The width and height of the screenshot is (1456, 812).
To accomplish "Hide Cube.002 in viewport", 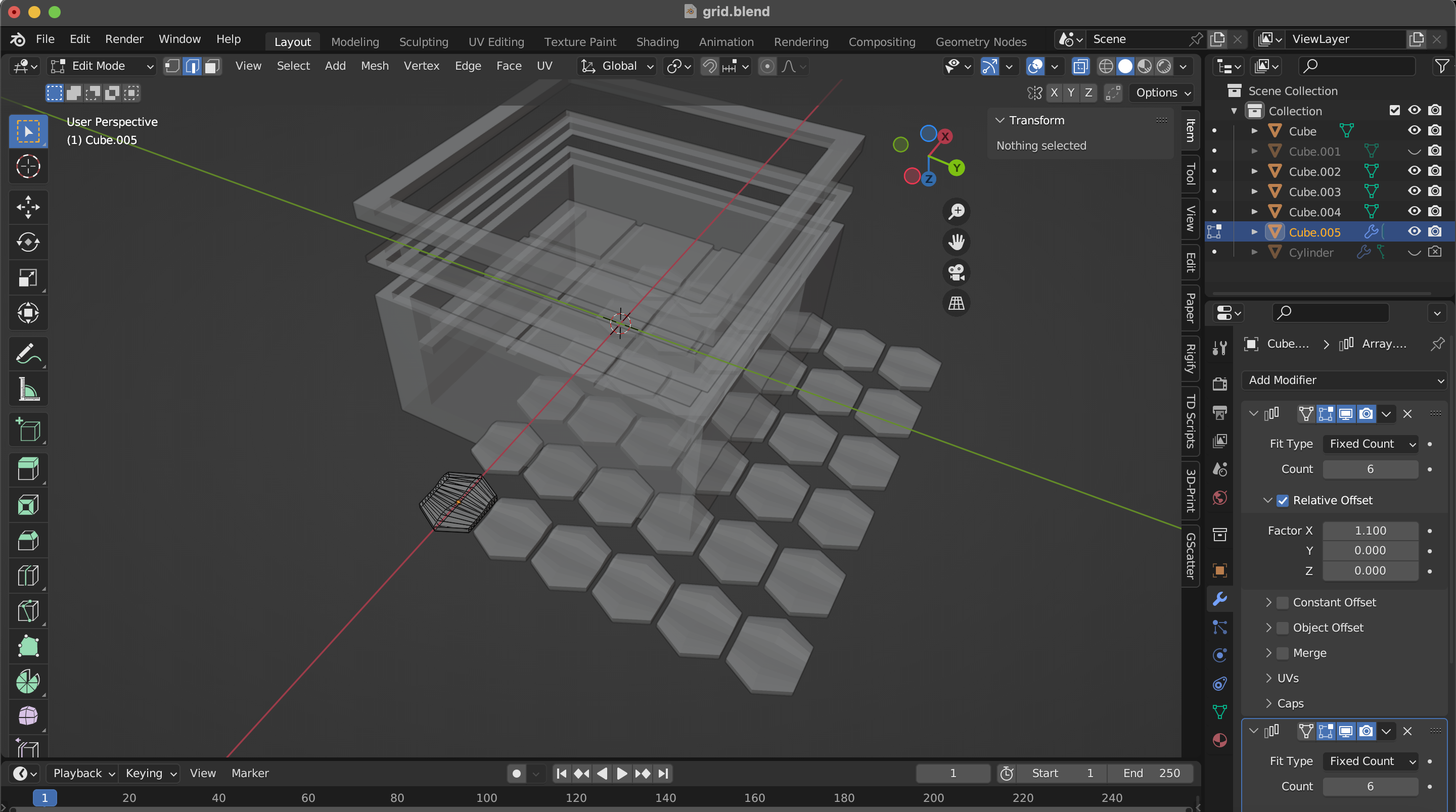I will coord(1414,171).
